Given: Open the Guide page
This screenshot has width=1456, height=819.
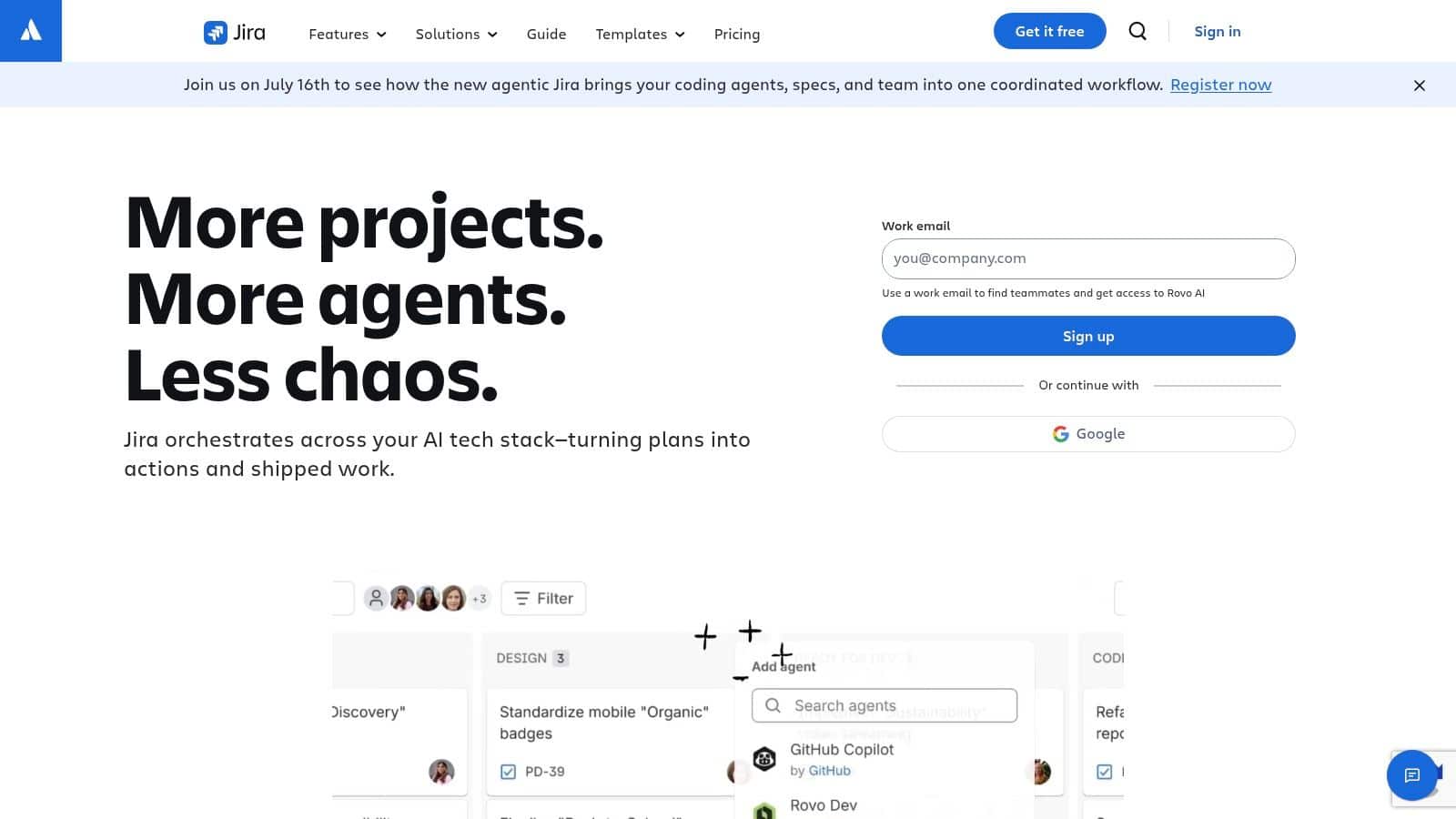Looking at the screenshot, I should pos(546,34).
